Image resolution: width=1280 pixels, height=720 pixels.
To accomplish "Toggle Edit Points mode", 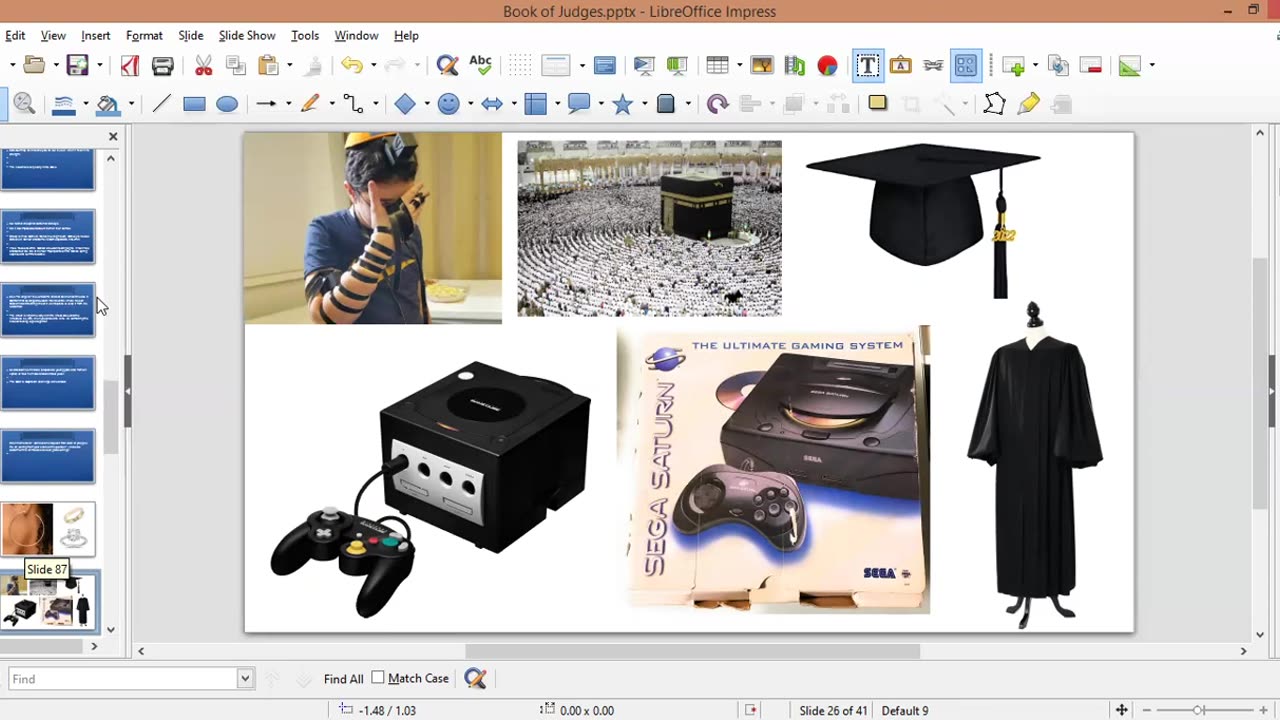I will (994, 103).
